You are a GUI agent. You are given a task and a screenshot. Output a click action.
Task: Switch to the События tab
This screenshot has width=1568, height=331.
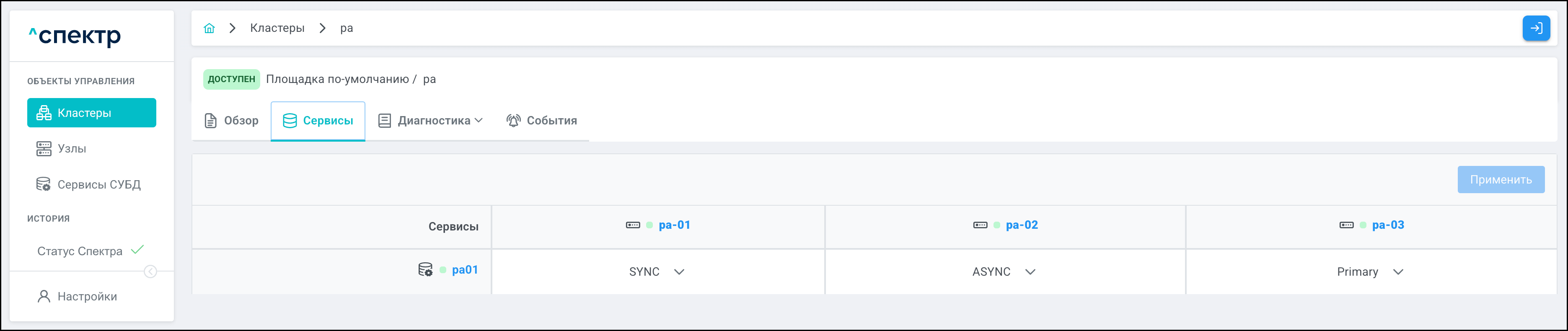coord(542,121)
